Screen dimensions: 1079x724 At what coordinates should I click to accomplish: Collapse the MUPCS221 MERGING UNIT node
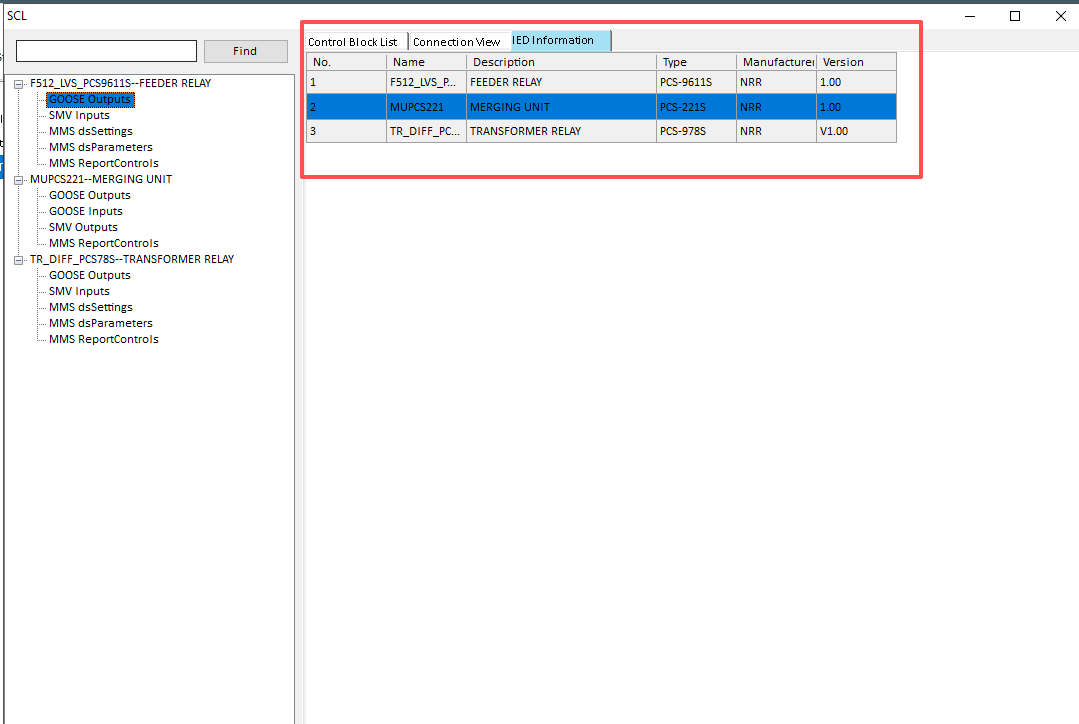pyautogui.click(x=17, y=179)
